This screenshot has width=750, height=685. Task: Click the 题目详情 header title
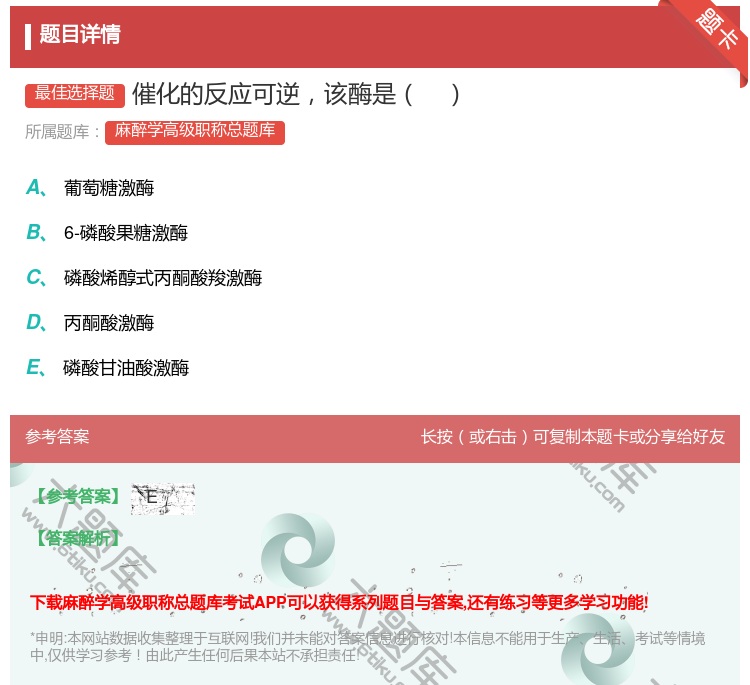point(80,34)
